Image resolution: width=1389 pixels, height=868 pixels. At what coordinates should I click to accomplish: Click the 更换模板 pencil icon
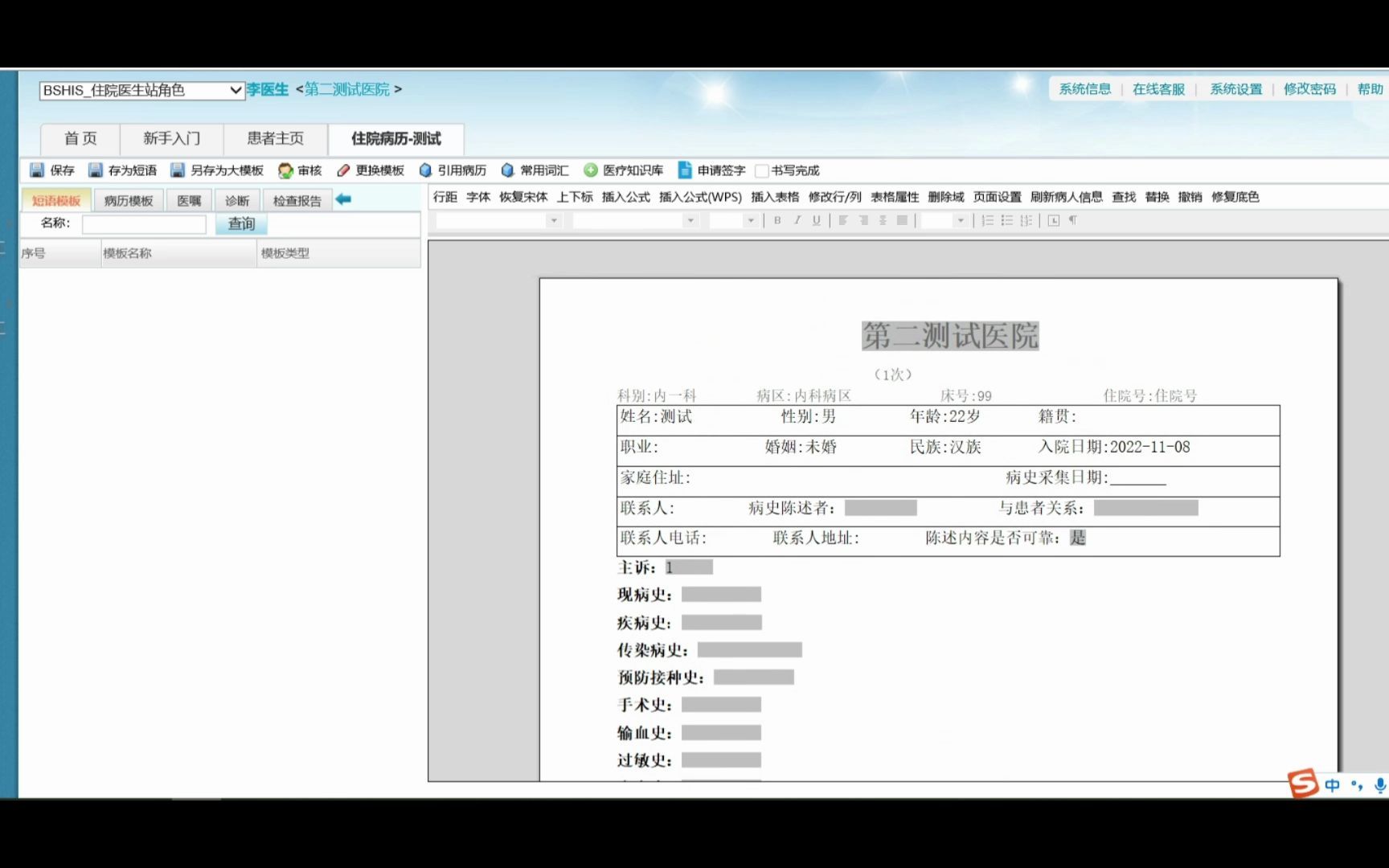coord(343,170)
